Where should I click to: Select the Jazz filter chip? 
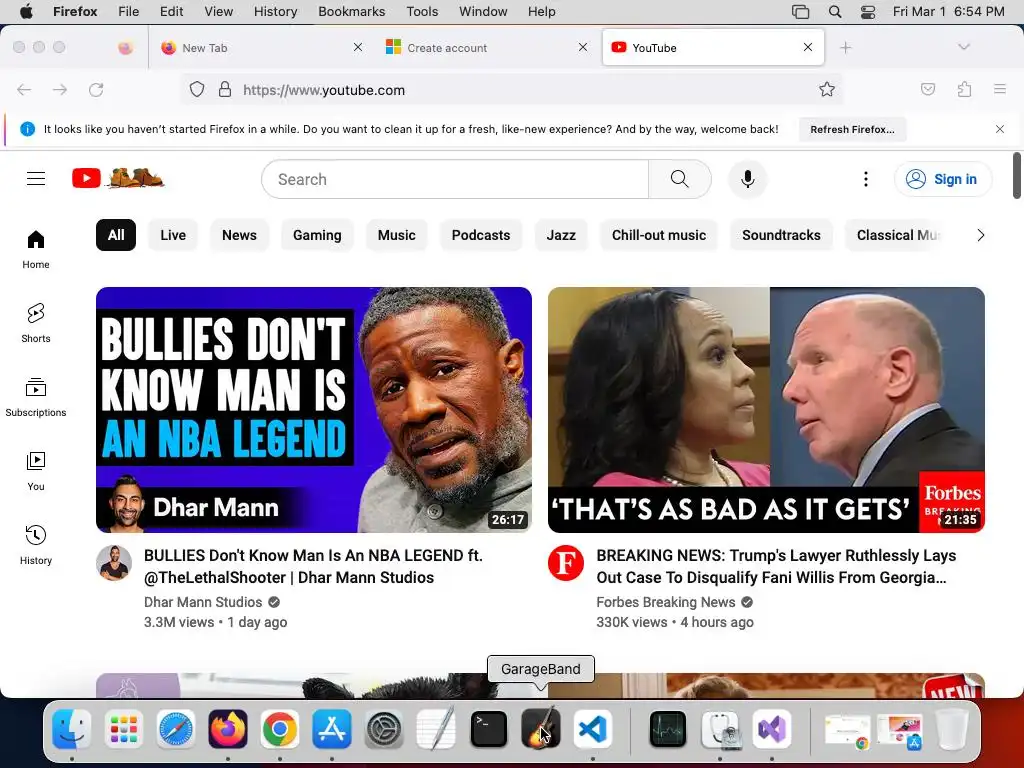[561, 235]
